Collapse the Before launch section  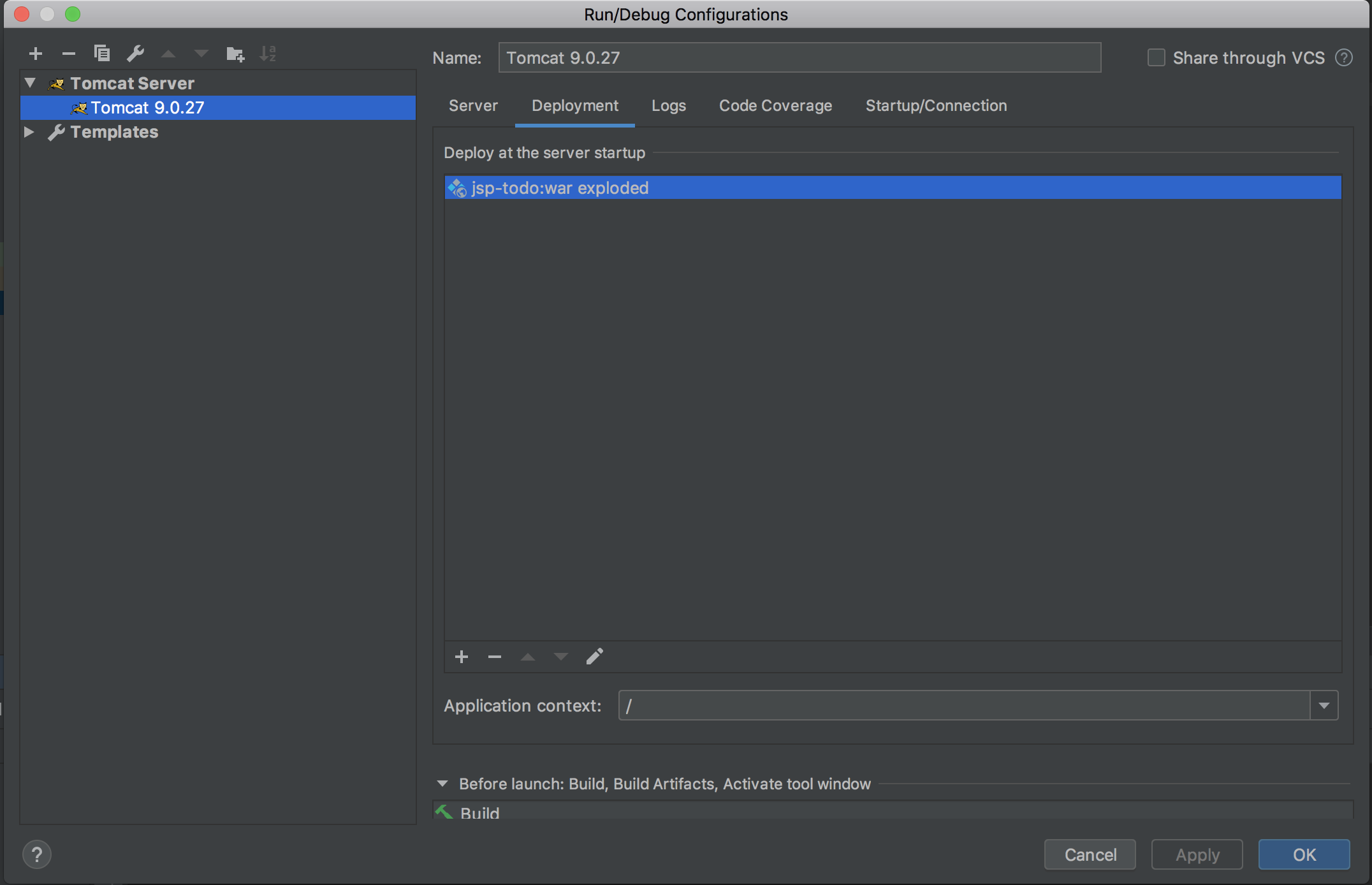442,784
